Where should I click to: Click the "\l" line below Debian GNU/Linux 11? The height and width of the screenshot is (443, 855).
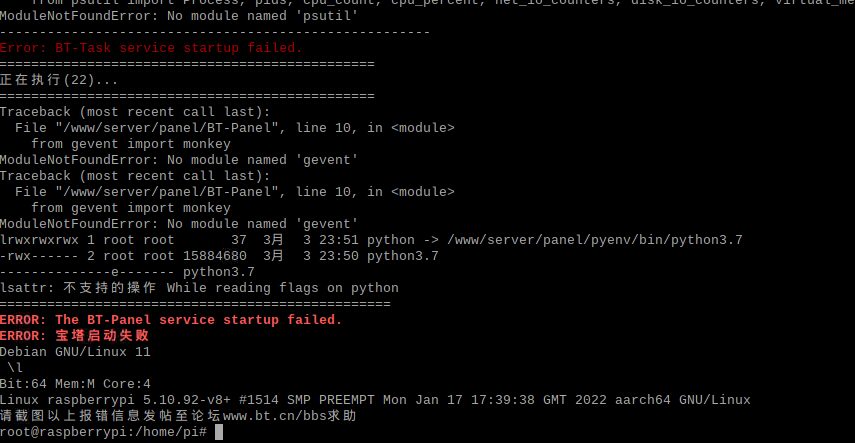tap(15, 368)
